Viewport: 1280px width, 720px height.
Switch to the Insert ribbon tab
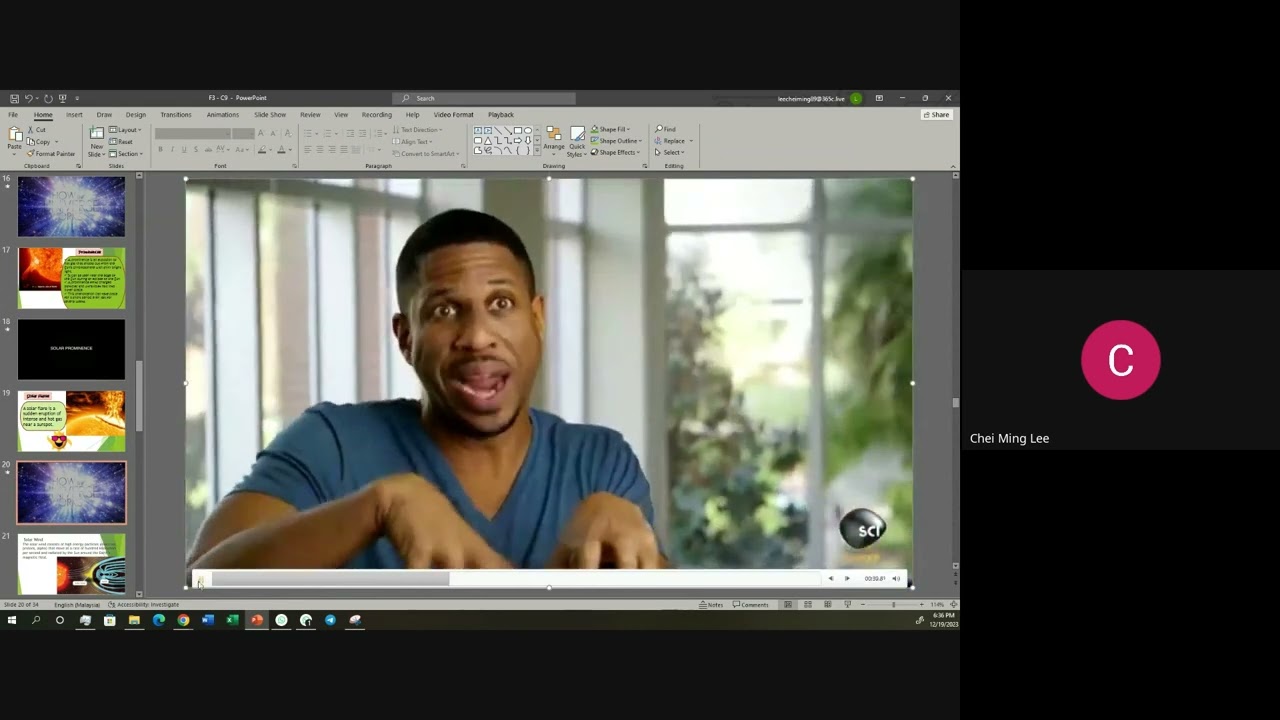(x=74, y=115)
